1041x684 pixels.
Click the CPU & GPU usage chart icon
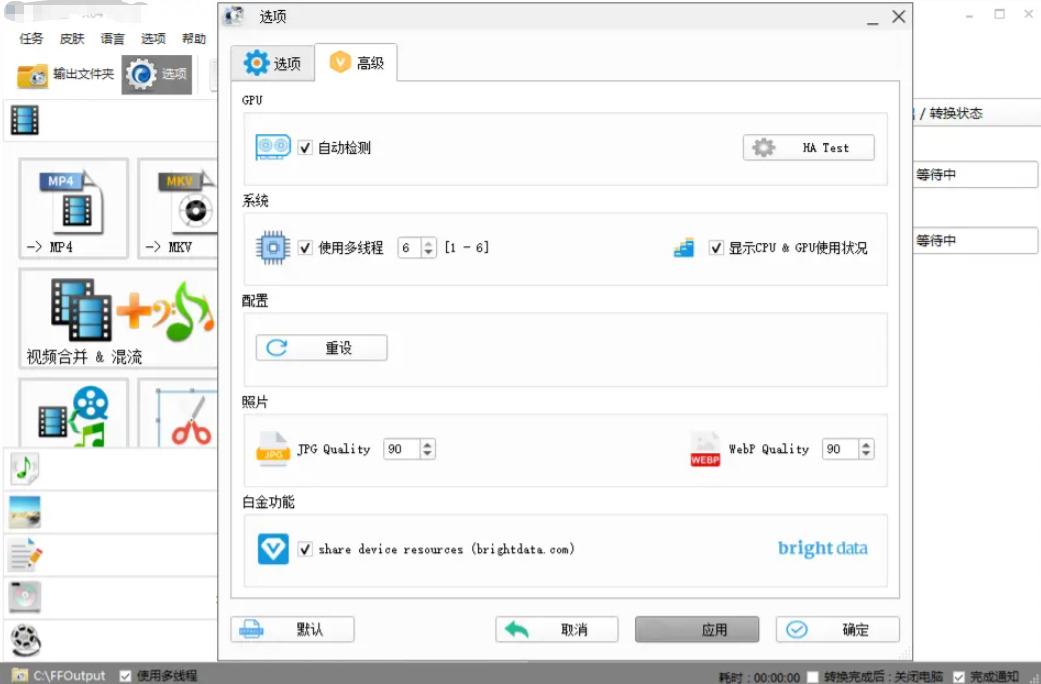[684, 248]
